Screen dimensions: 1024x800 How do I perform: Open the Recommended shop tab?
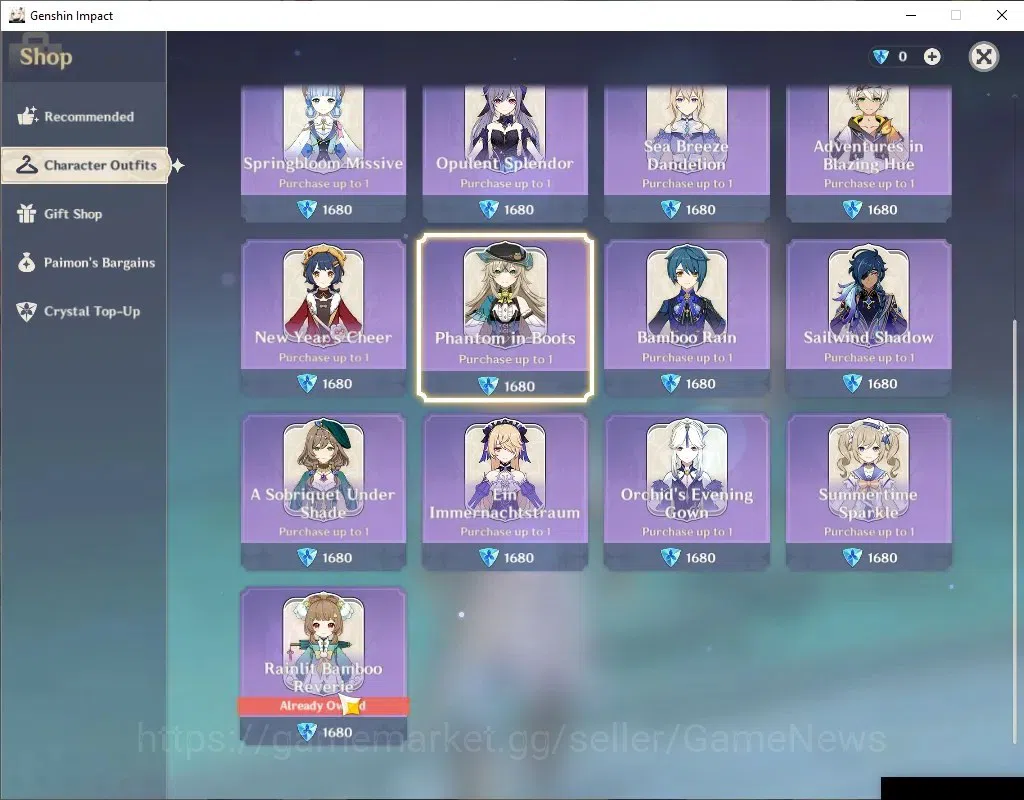point(84,117)
